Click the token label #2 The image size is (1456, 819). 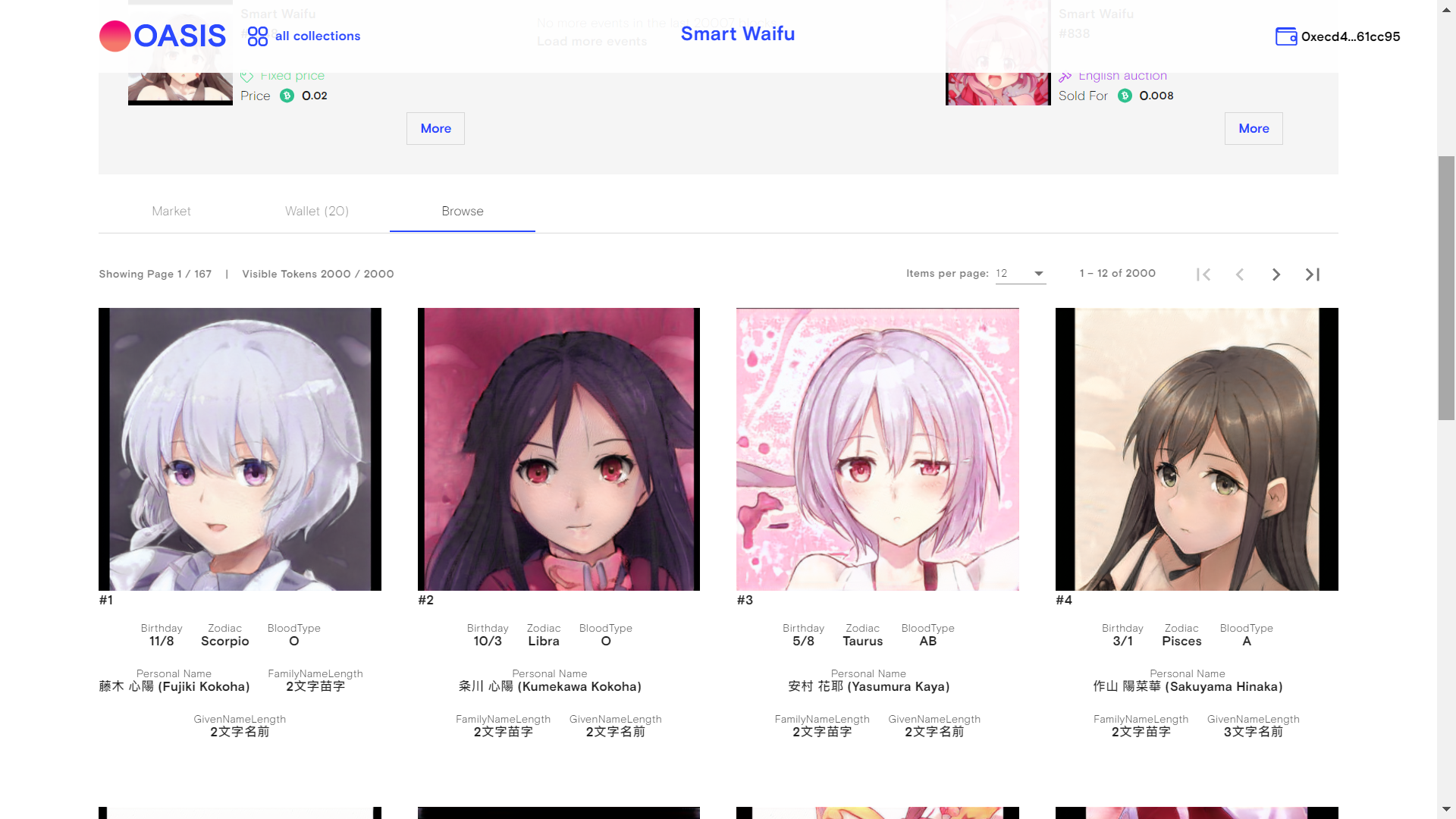(x=426, y=601)
